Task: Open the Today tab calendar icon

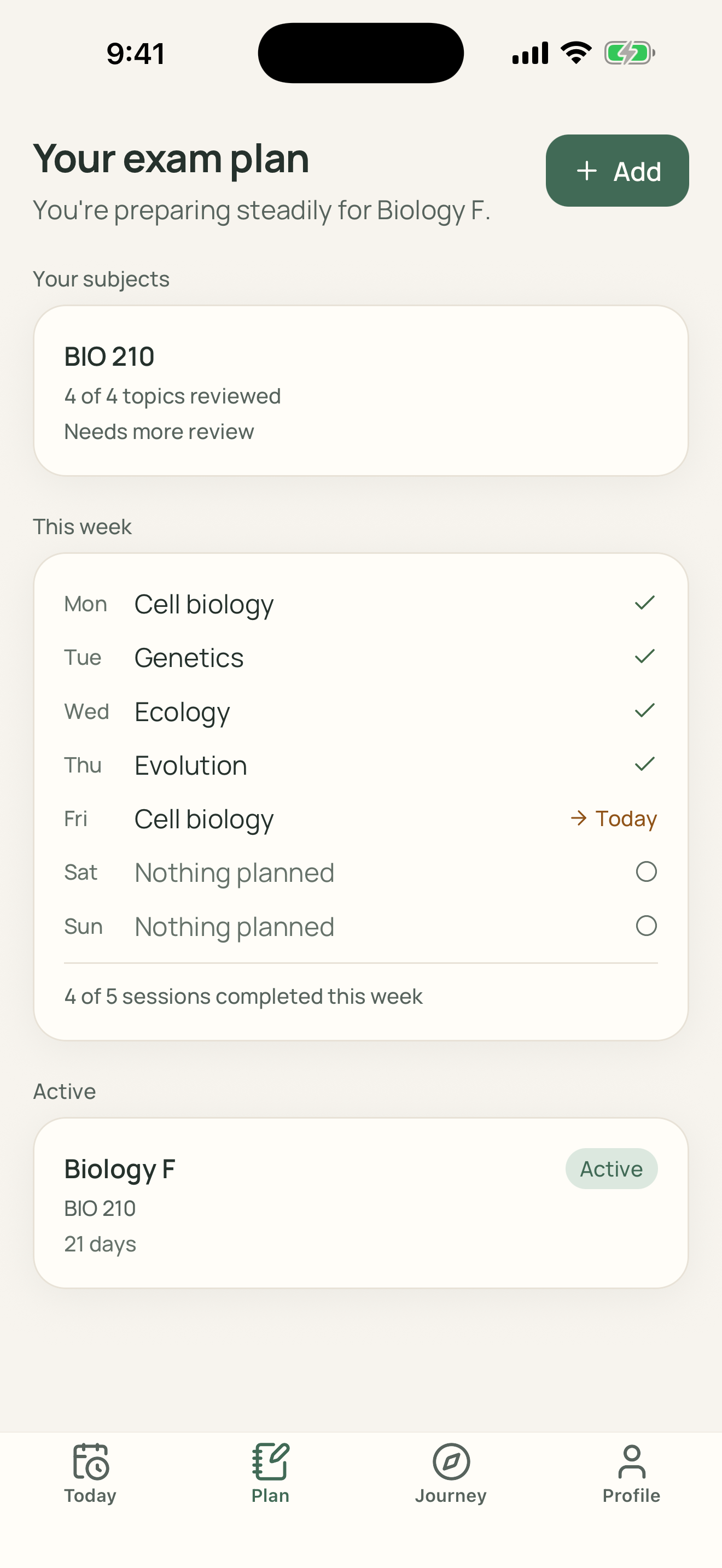Action: pyautogui.click(x=90, y=1461)
